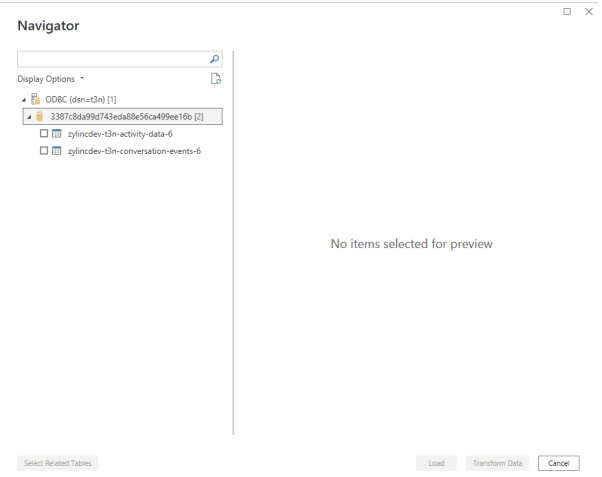Click the ODBC data source icon
This screenshot has width=602, height=477.
tap(35, 99)
